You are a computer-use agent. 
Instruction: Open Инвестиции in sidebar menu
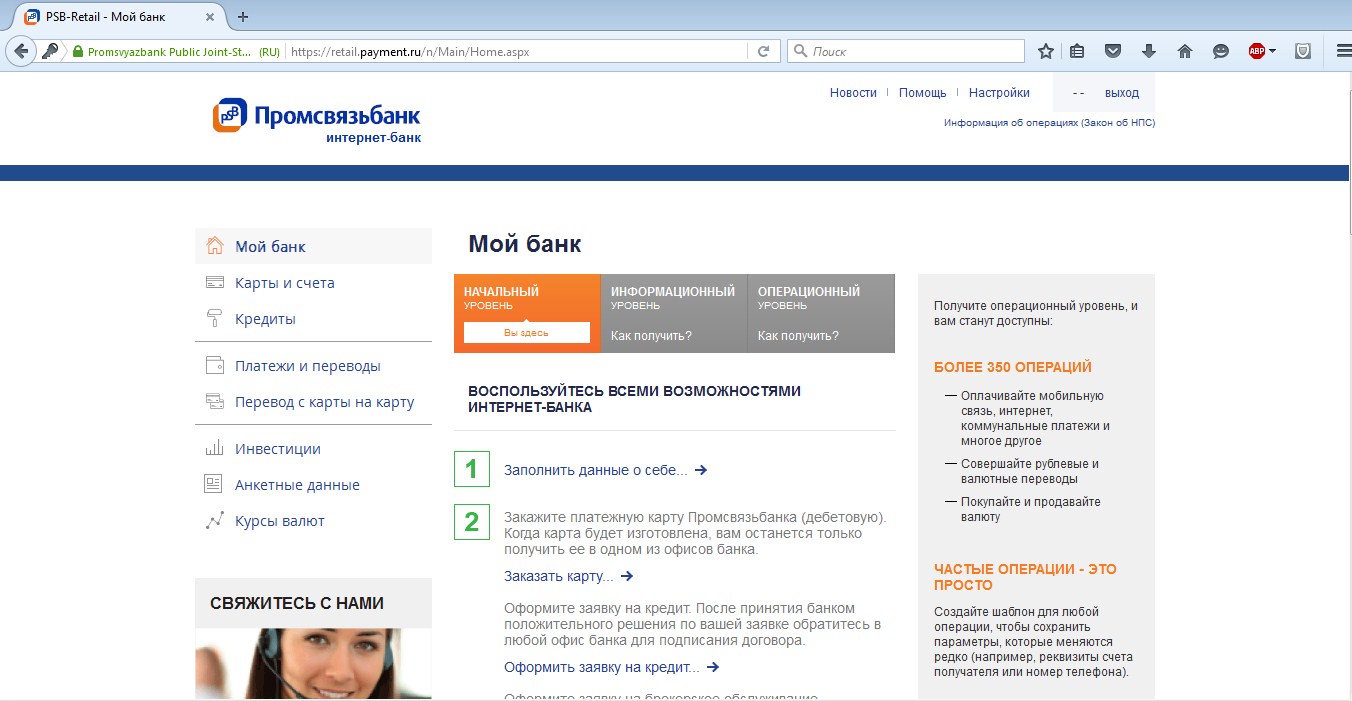pos(278,449)
